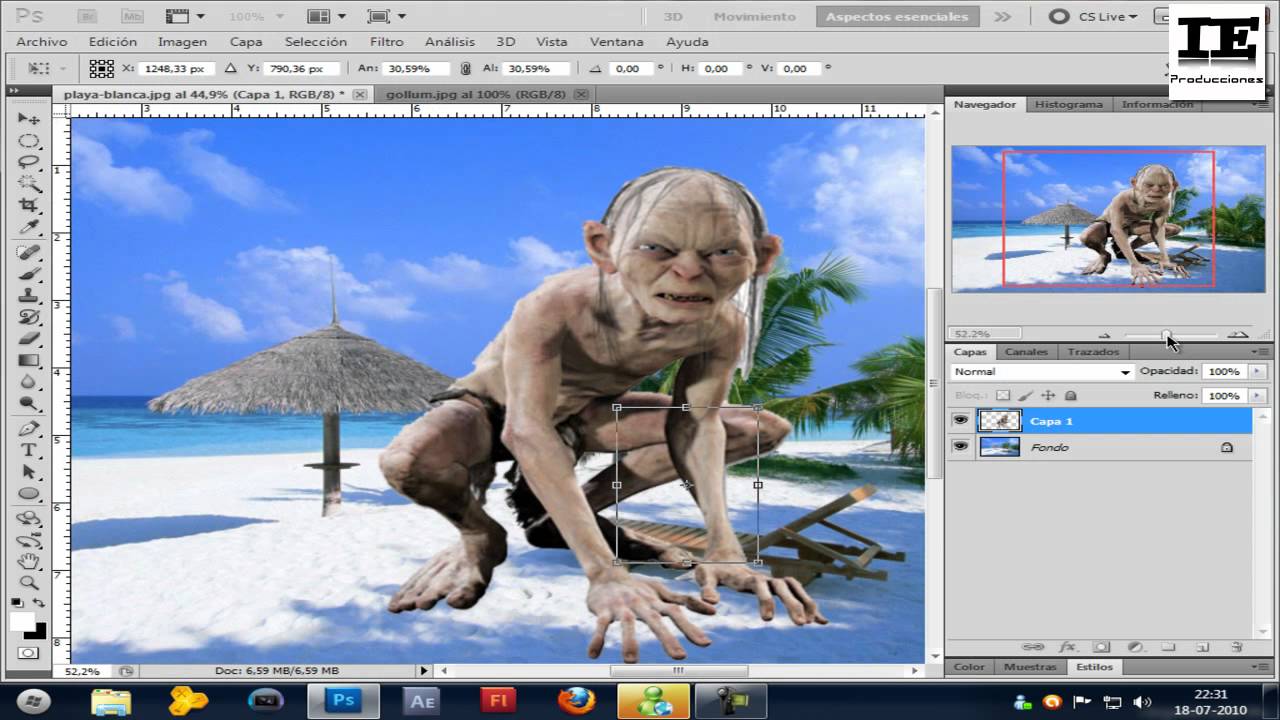Image resolution: width=1280 pixels, height=720 pixels.
Task: Click the X position input field
Action: tap(176, 69)
